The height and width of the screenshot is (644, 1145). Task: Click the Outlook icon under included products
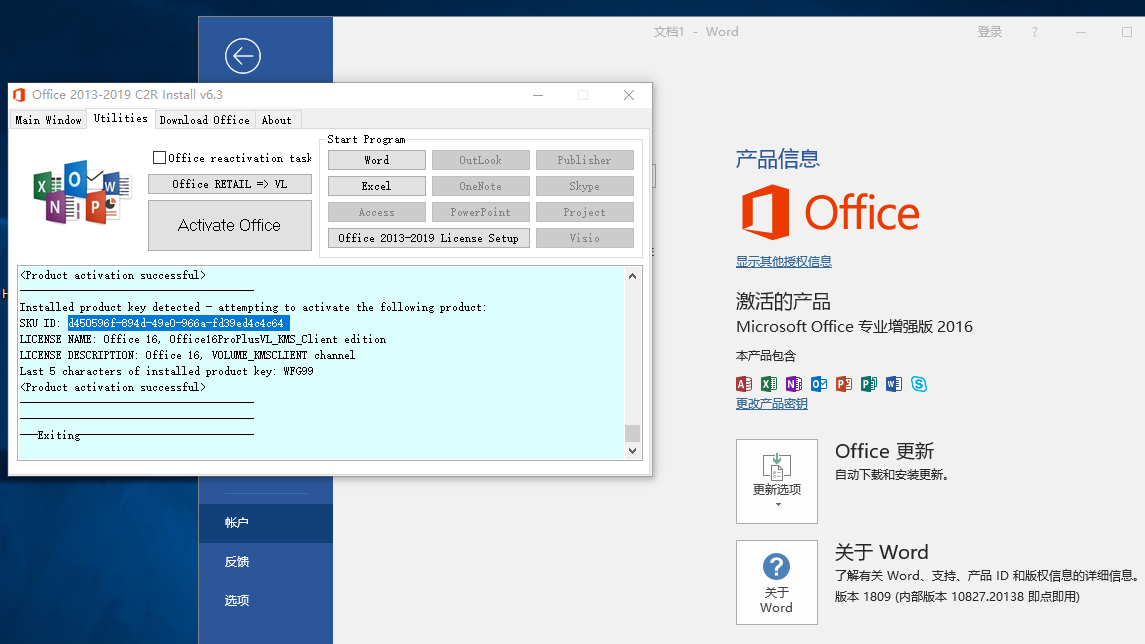click(x=819, y=384)
